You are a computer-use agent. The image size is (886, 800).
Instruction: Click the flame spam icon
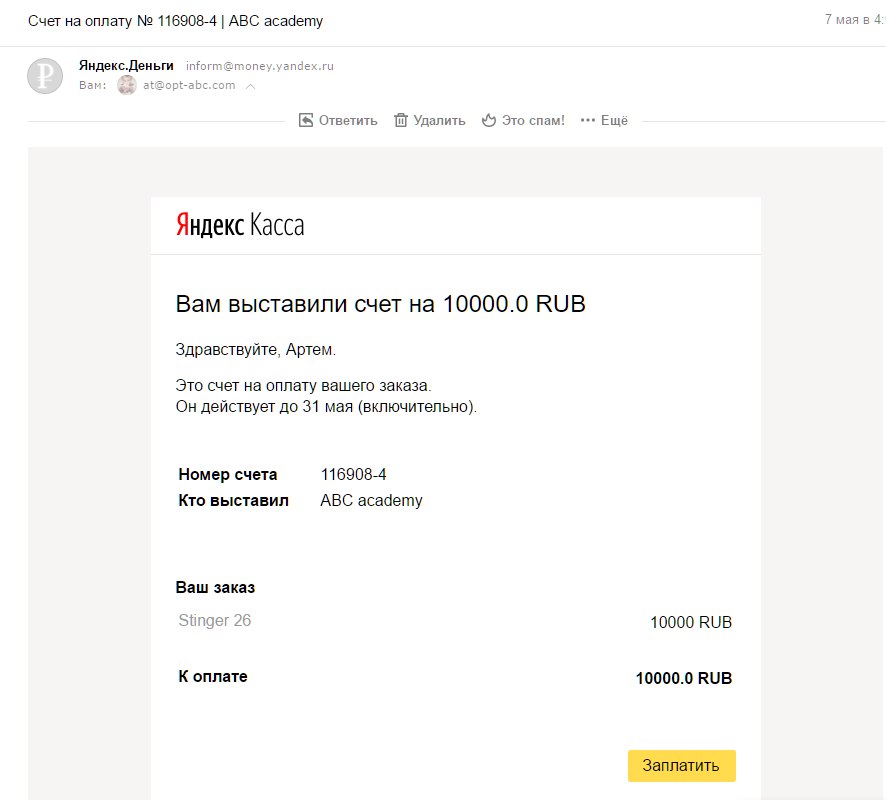[489, 120]
